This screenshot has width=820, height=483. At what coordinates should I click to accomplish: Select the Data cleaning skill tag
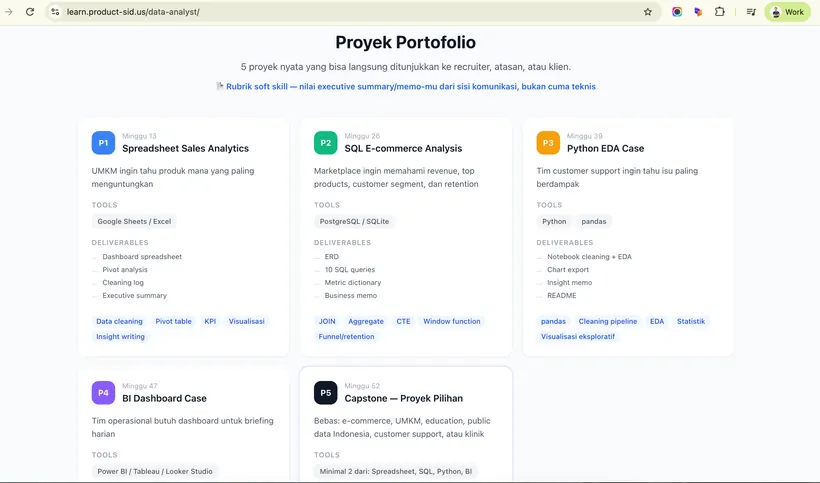(x=119, y=321)
